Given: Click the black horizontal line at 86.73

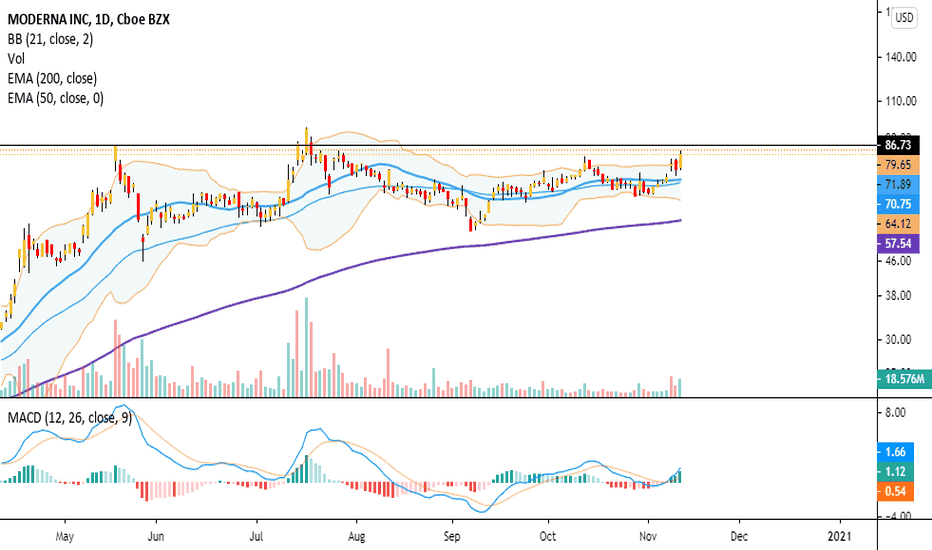Looking at the screenshot, I should coord(439,145).
